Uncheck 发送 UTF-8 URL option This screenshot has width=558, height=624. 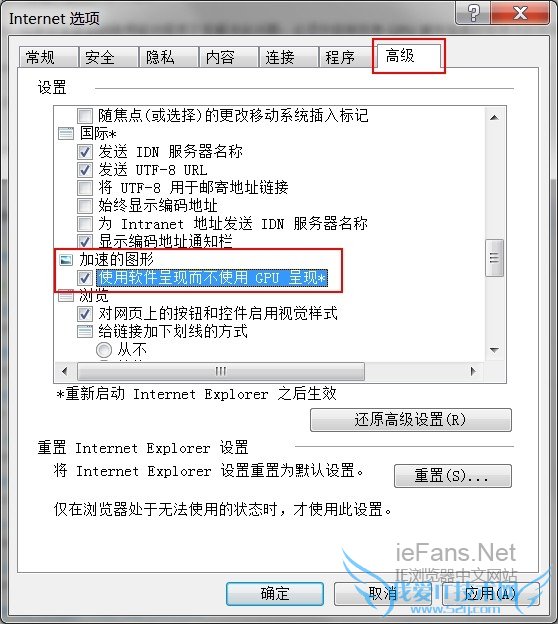tap(84, 170)
